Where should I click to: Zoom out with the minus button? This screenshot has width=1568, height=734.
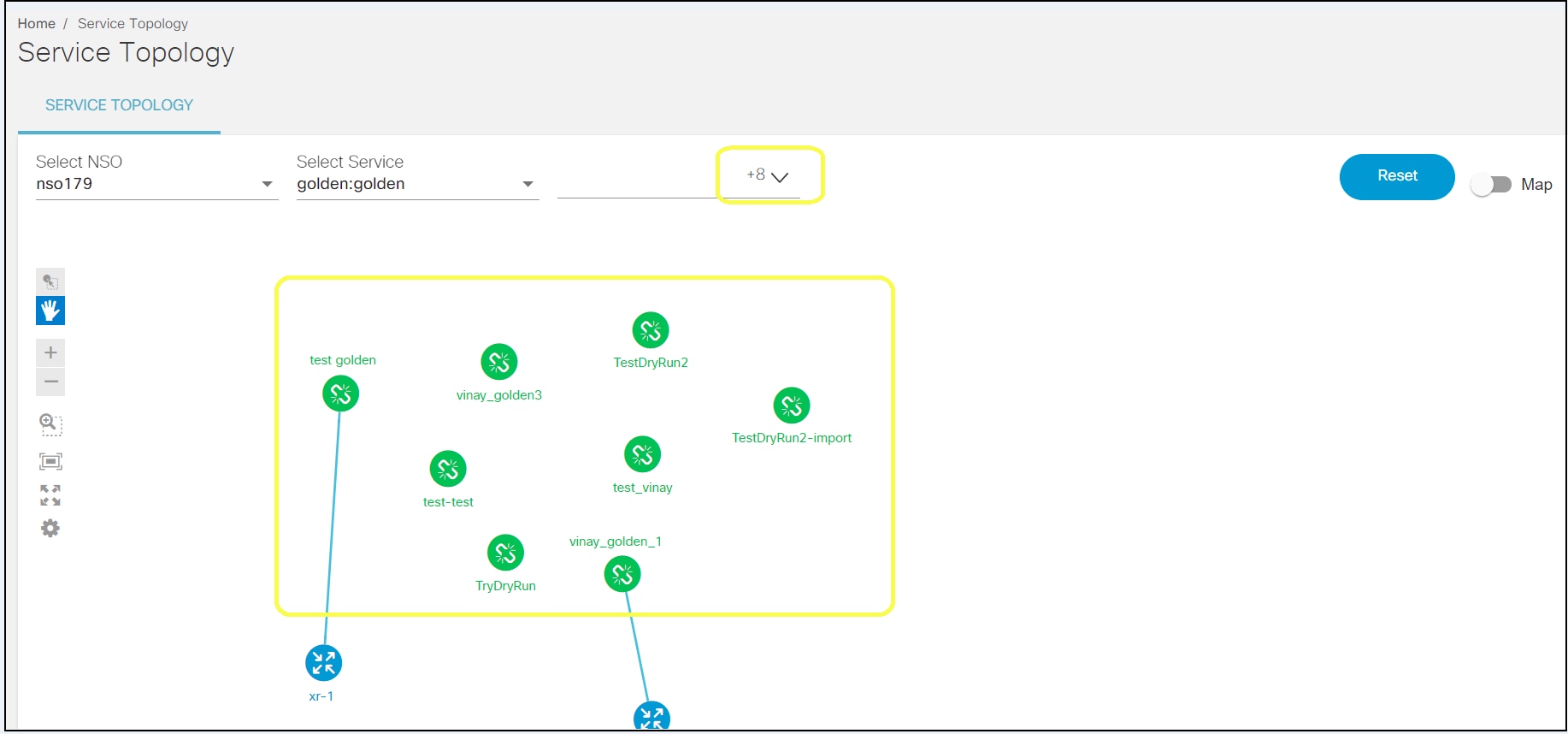(x=50, y=382)
